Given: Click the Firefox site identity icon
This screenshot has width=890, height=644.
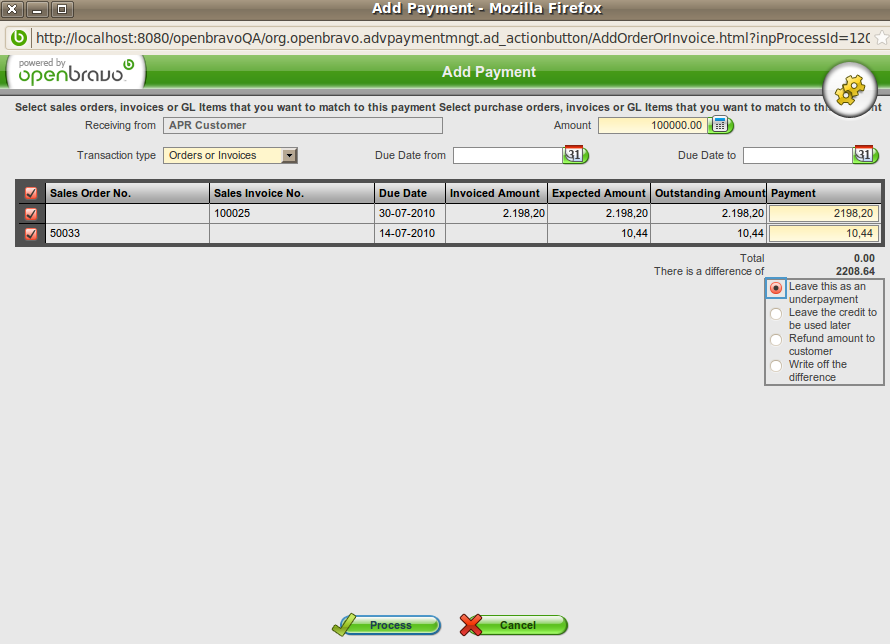Looking at the screenshot, I should (x=18, y=38).
